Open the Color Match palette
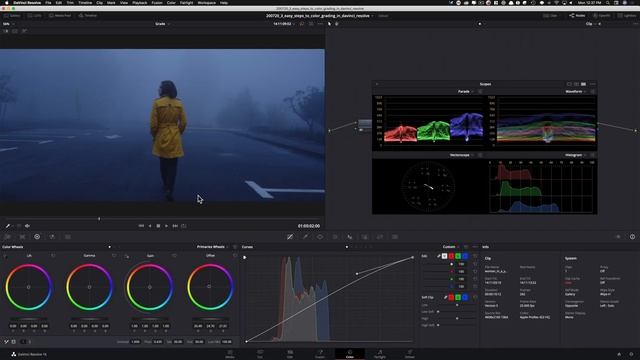This screenshot has height=360, width=640. (22, 237)
